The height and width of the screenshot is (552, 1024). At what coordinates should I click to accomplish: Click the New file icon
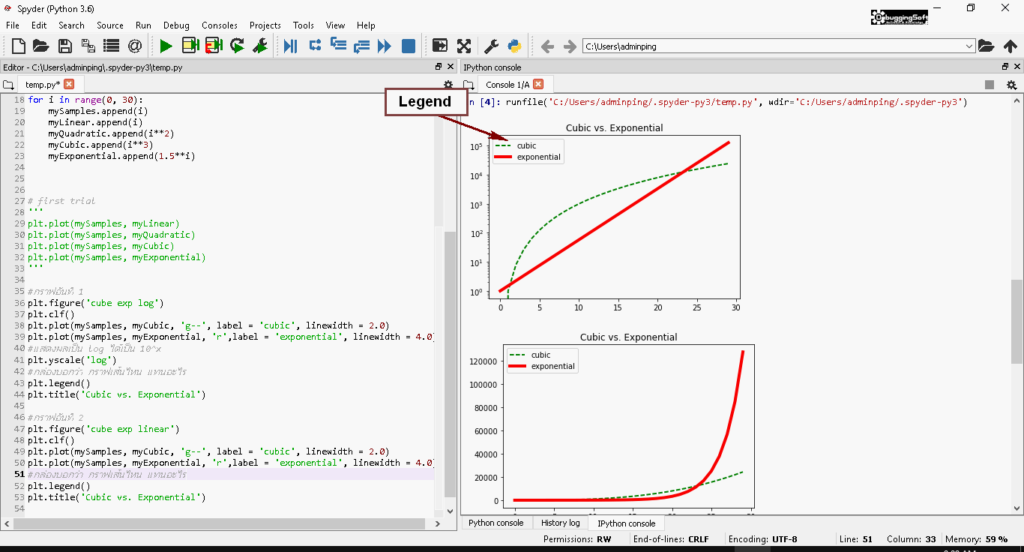[x=18, y=46]
